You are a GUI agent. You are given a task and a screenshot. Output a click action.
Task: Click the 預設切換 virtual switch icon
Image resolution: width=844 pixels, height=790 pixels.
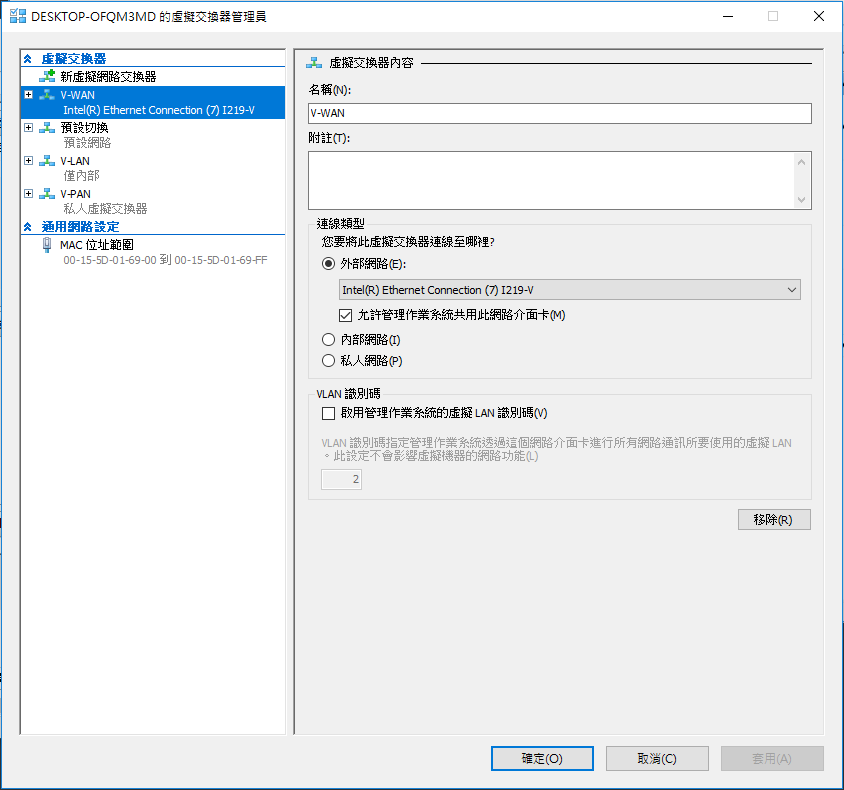pos(48,127)
